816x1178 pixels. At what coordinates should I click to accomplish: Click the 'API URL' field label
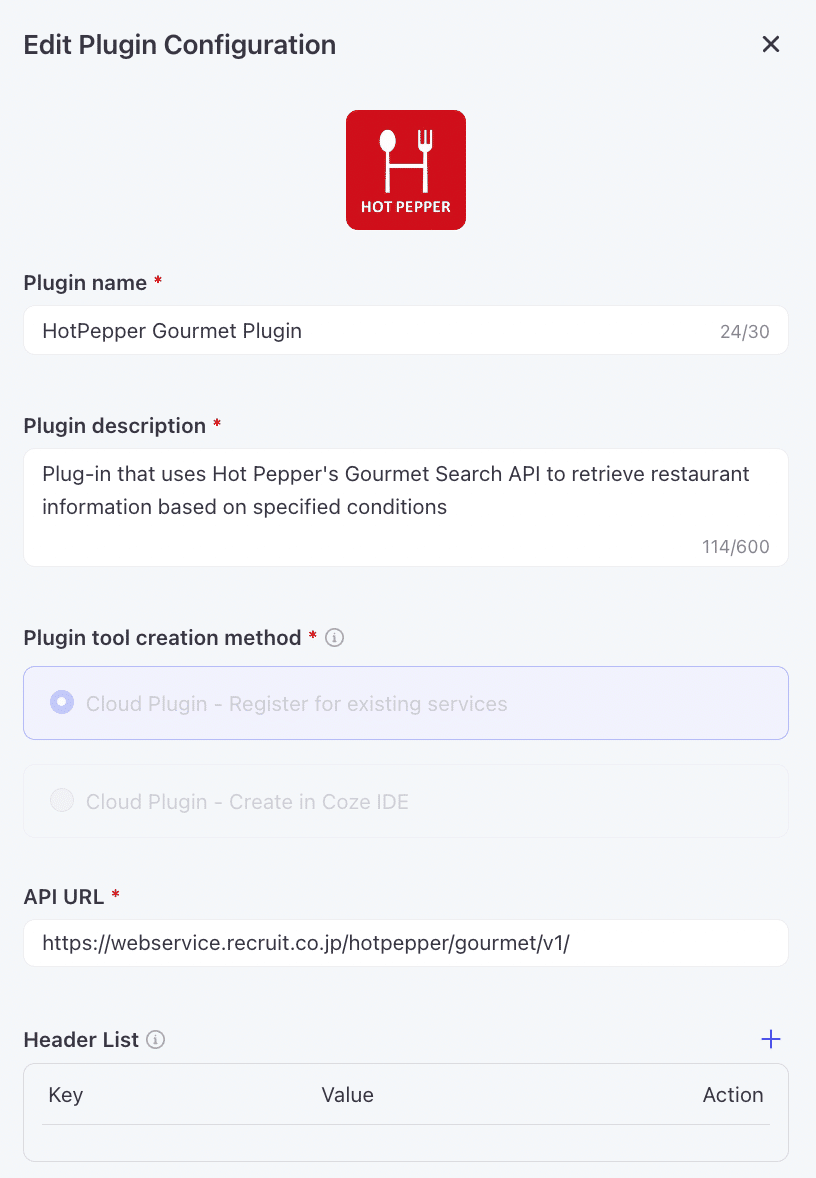click(x=64, y=897)
